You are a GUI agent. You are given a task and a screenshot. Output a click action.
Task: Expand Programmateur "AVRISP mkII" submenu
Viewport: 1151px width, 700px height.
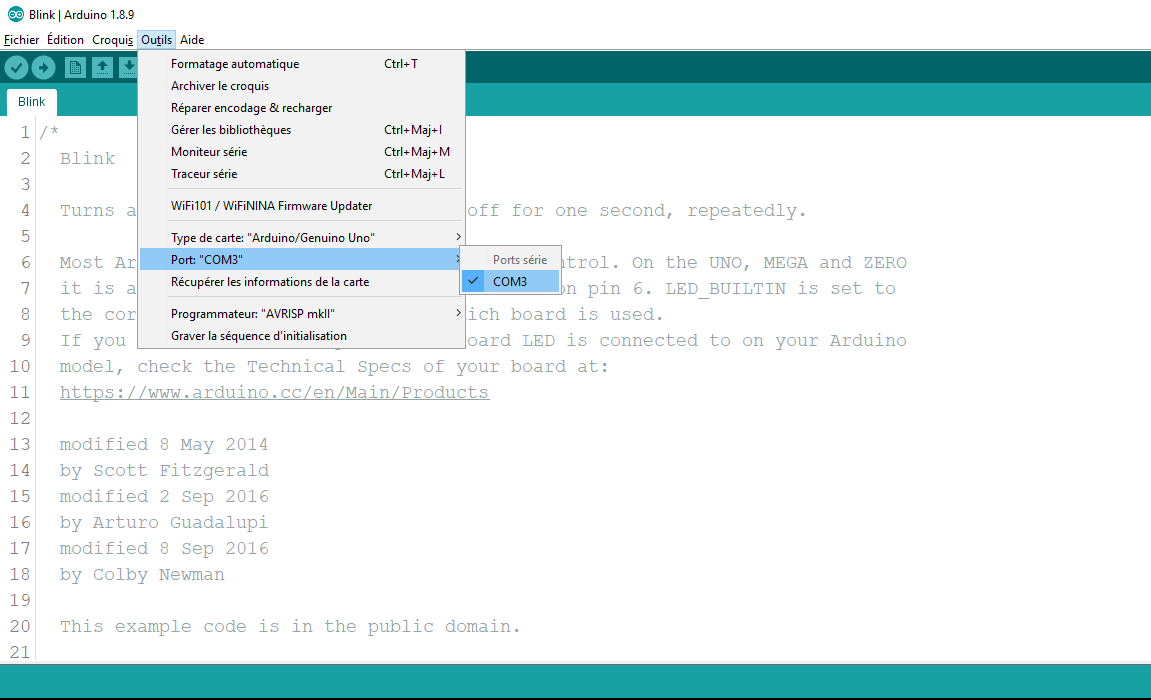coord(302,313)
